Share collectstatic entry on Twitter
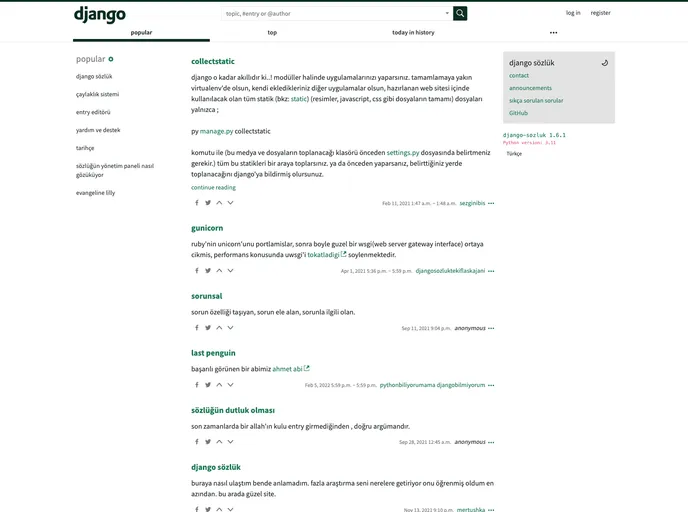The width and height of the screenshot is (688, 512). click(208, 203)
